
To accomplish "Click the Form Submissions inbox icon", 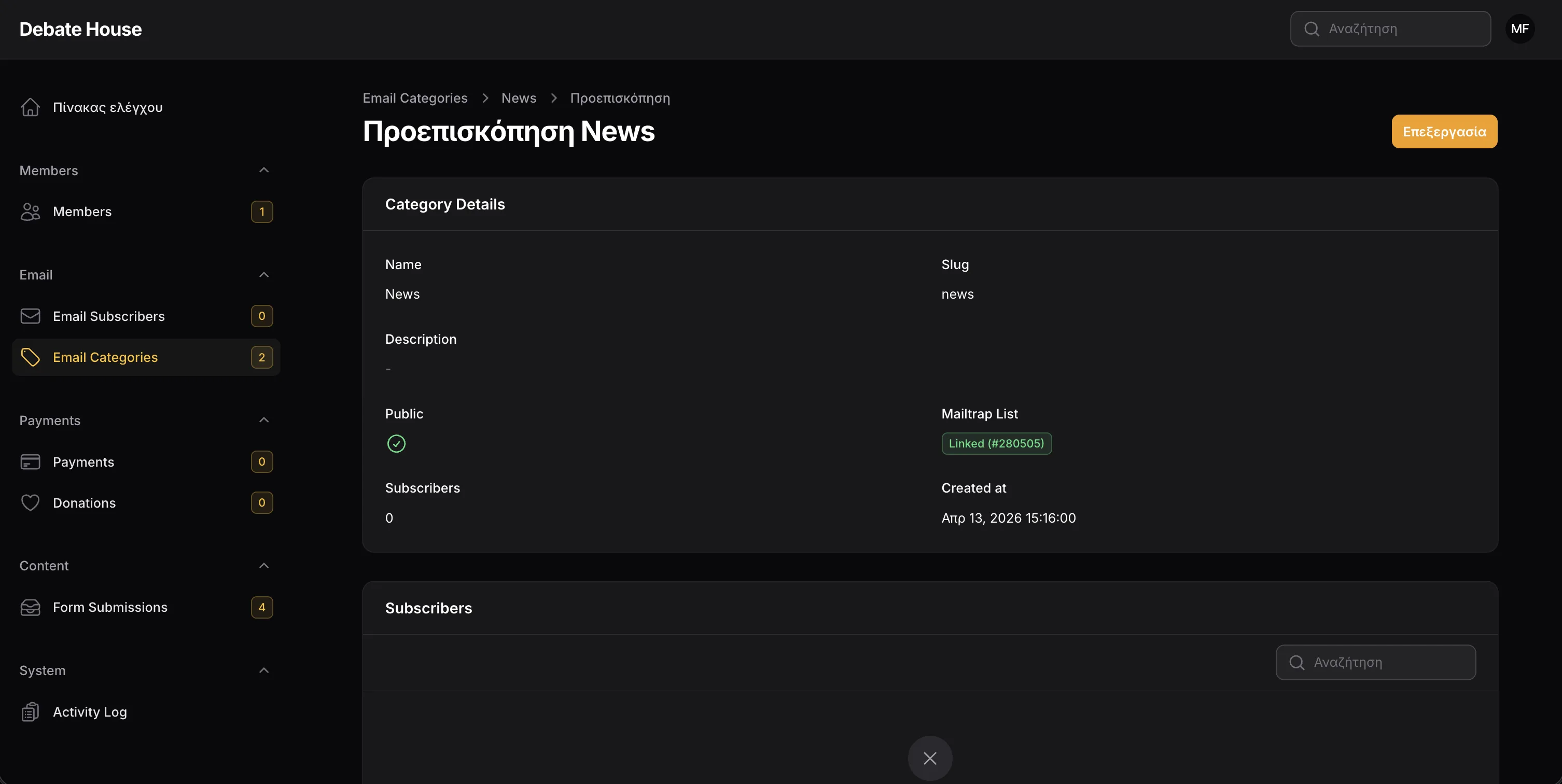I will click(x=30, y=607).
